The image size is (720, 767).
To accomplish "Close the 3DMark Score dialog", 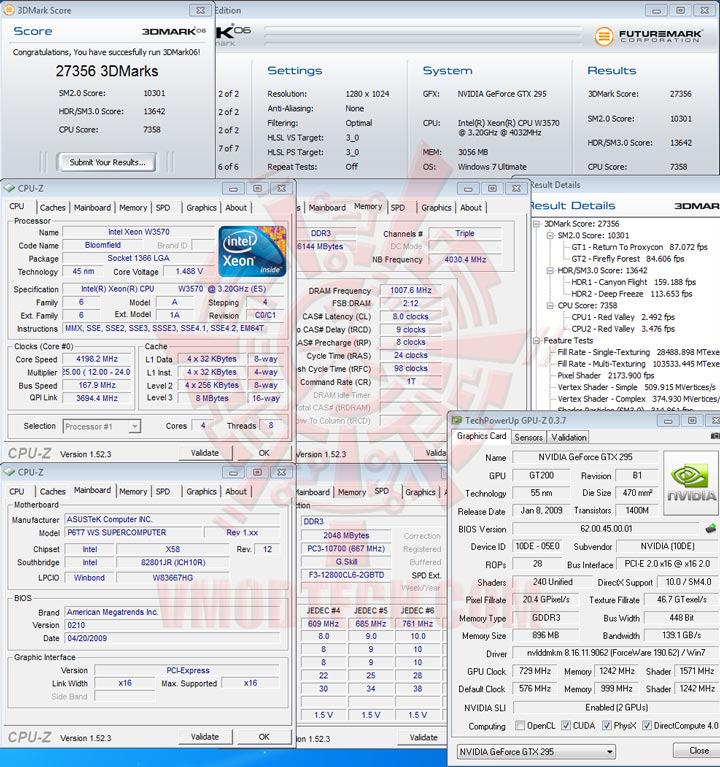I will pyautogui.click(x=201, y=10).
